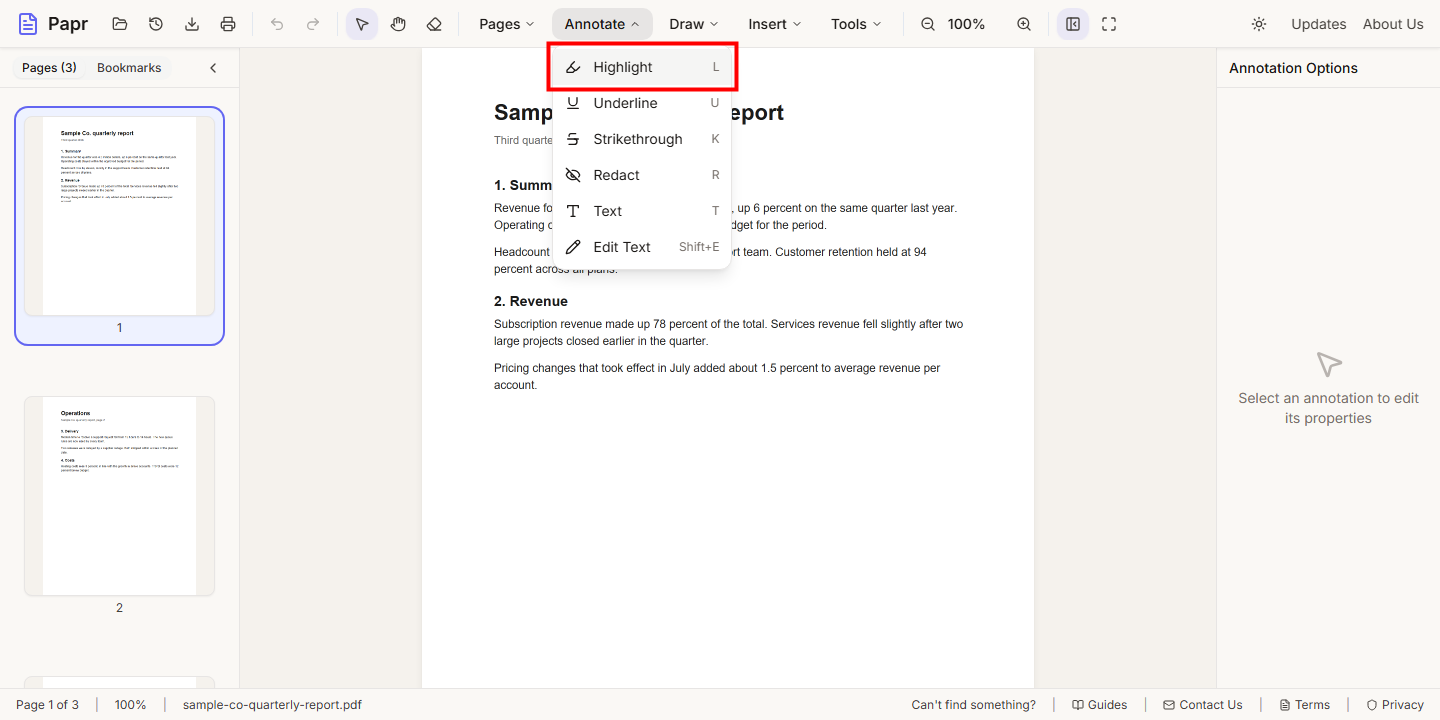This screenshot has height=720, width=1440.
Task: Click the Annotation Options panel title
Action: click(1293, 68)
